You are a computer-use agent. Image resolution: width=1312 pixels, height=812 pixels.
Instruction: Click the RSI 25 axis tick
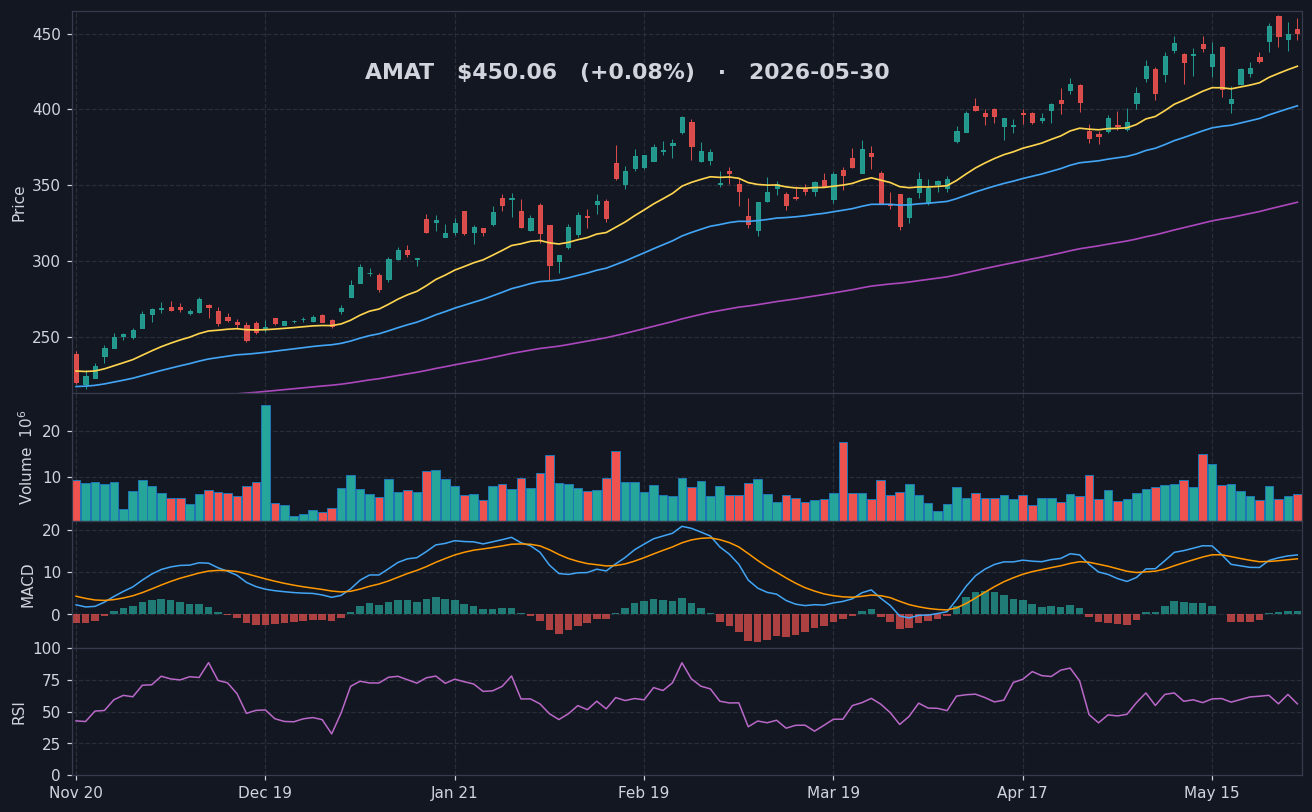point(52,744)
